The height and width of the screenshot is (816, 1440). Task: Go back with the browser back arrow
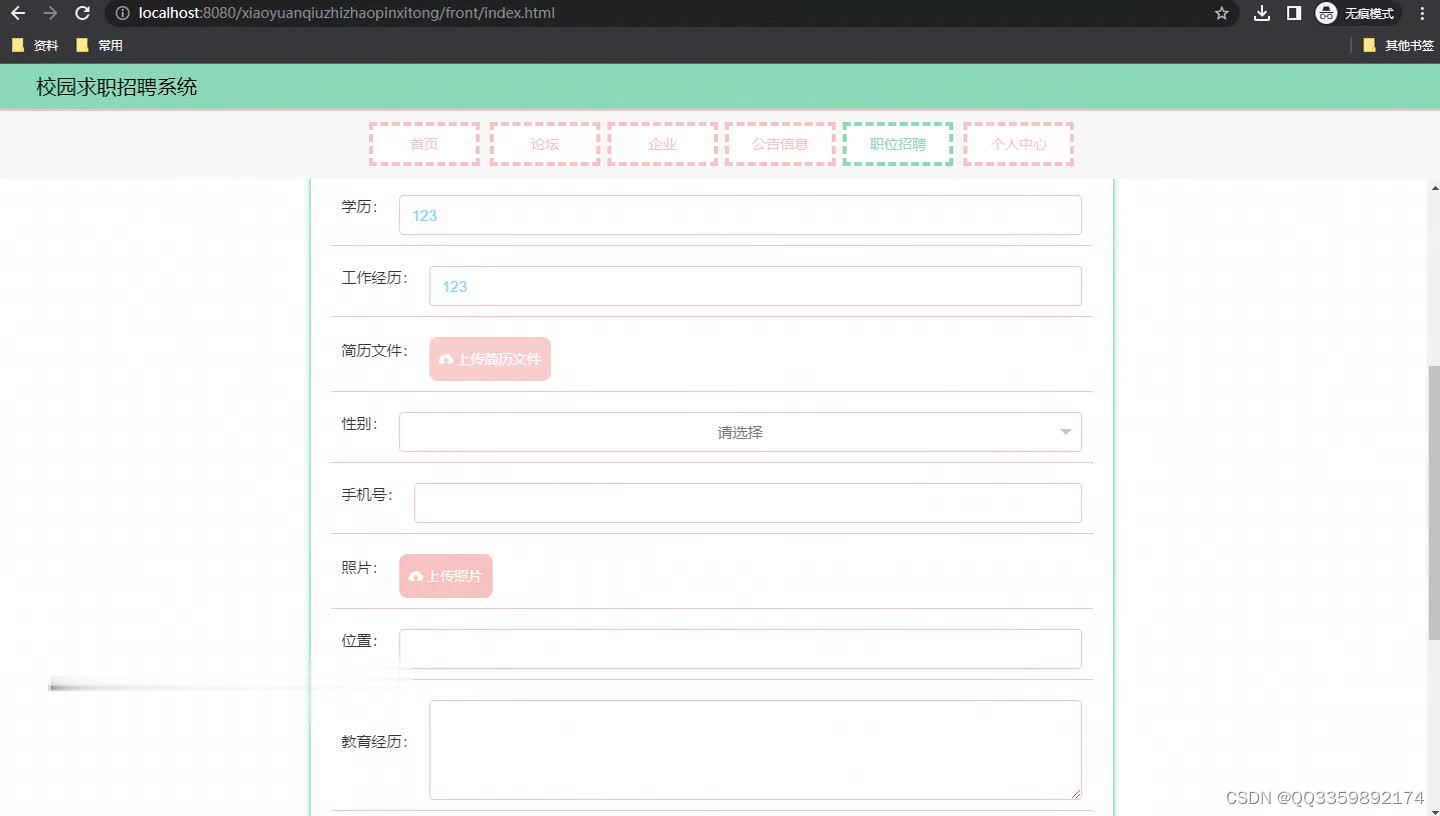pyautogui.click(x=18, y=13)
